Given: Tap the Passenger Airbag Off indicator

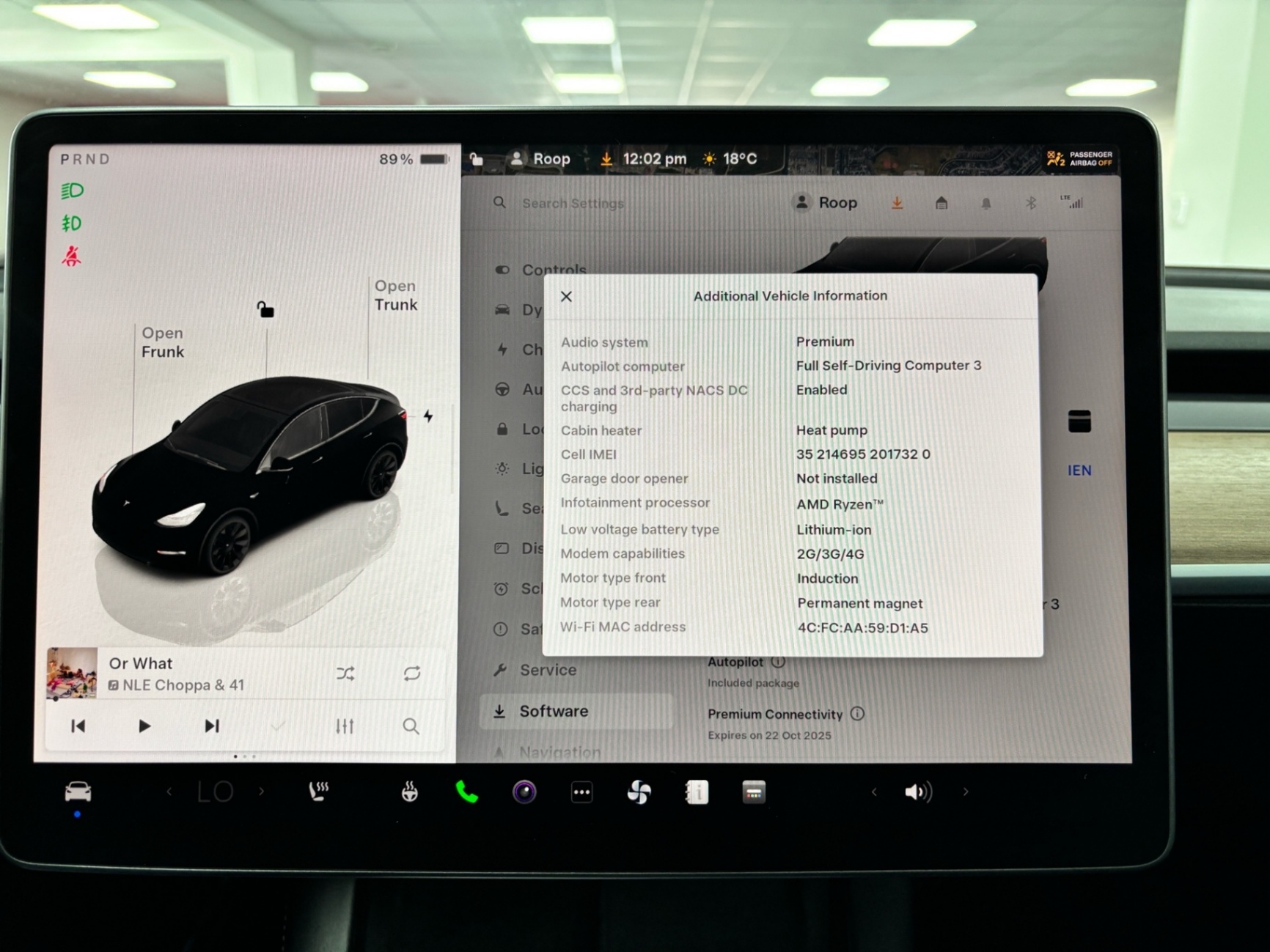Looking at the screenshot, I should tap(1079, 158).
